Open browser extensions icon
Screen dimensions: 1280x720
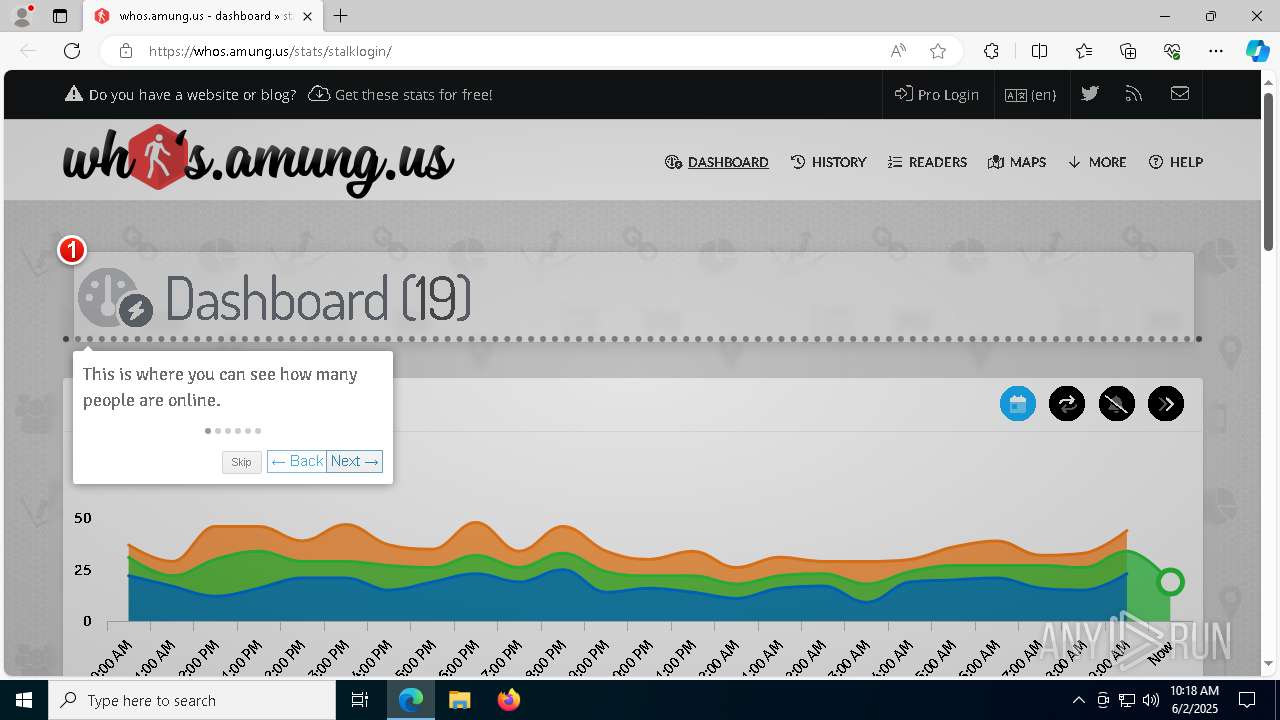[x=991, y=51]
